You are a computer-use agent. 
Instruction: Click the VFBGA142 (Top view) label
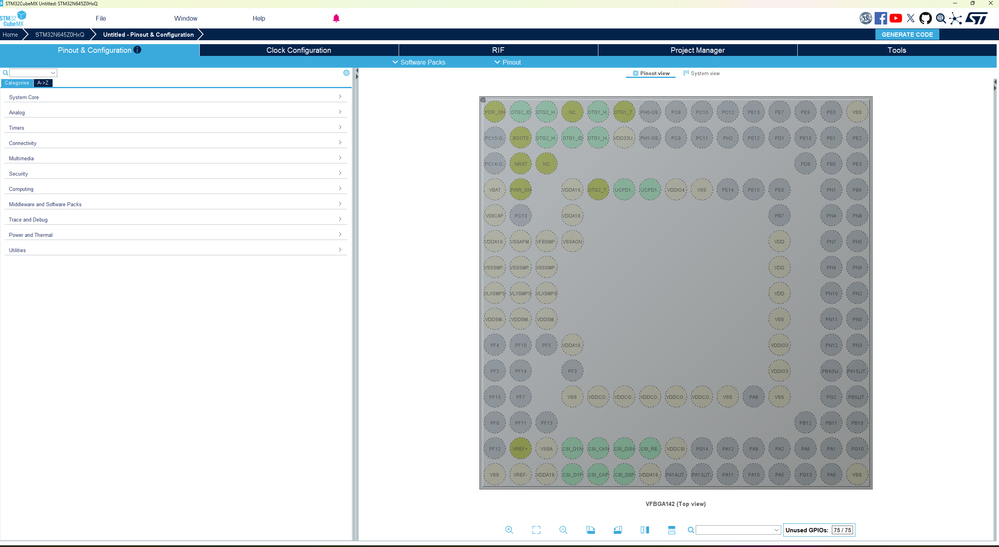675,504
